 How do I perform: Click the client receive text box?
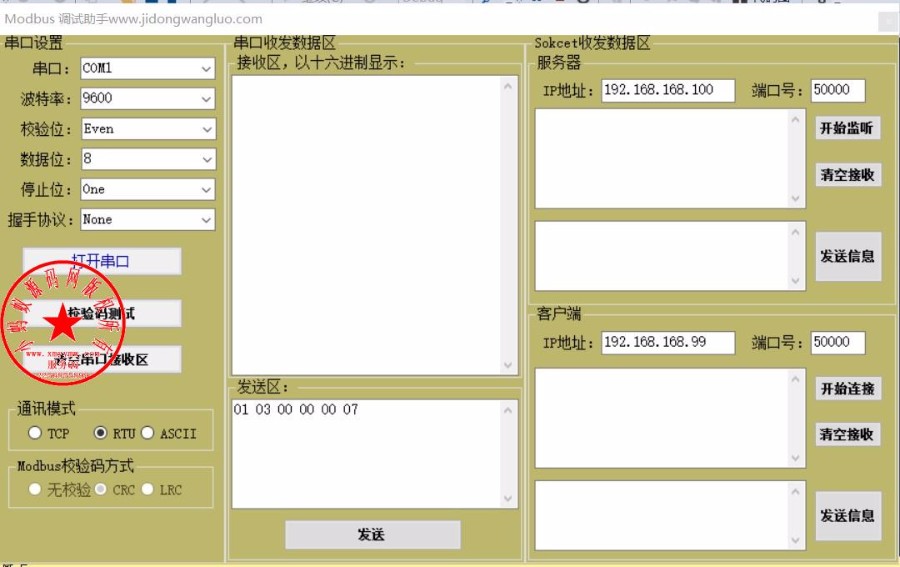[670, 418]
